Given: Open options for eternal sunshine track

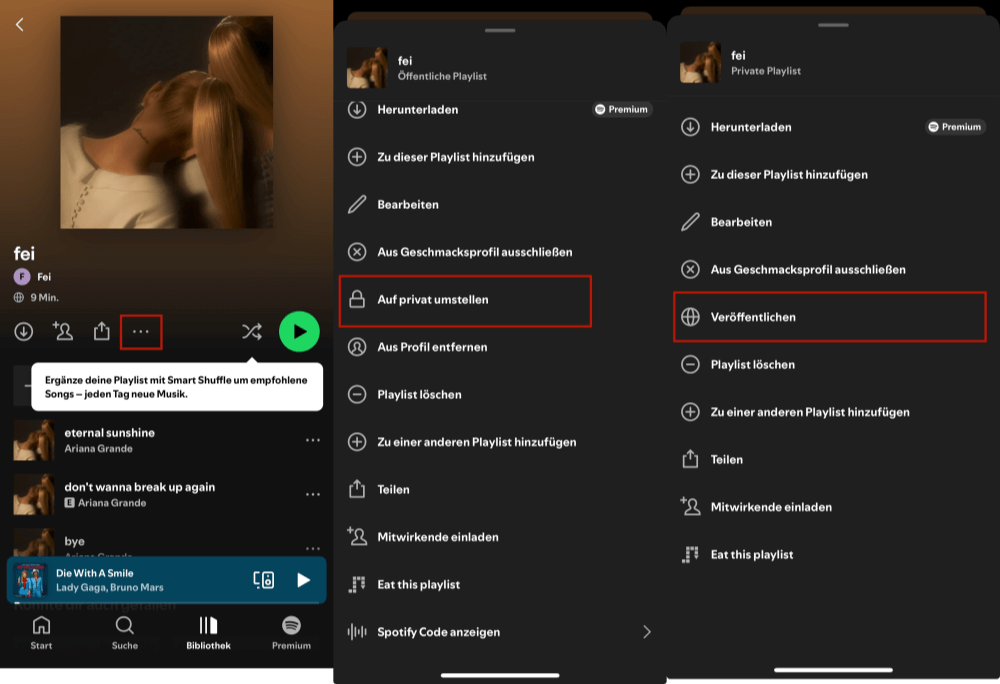Looking at the screenshot, I should (312, 440).
